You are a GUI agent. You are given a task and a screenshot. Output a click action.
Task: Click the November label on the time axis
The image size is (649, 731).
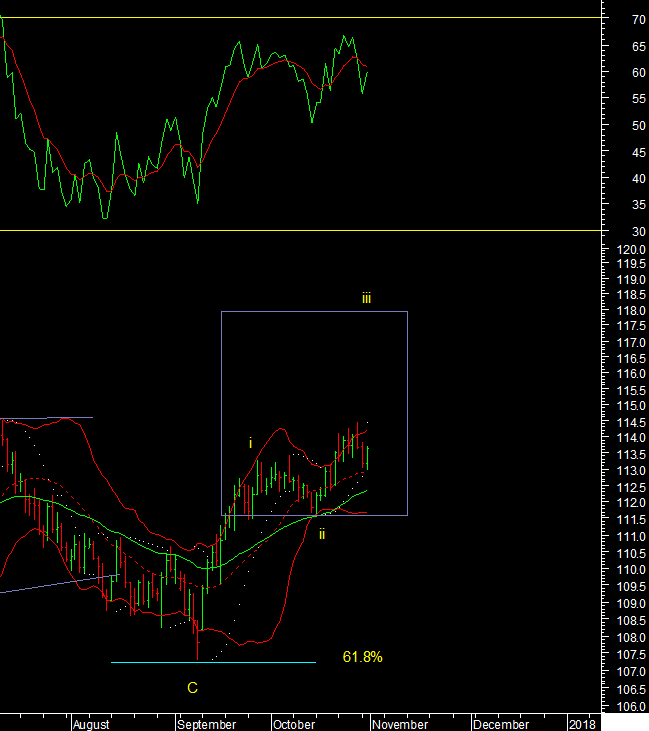pyautogui.click(x=400, y=724)
